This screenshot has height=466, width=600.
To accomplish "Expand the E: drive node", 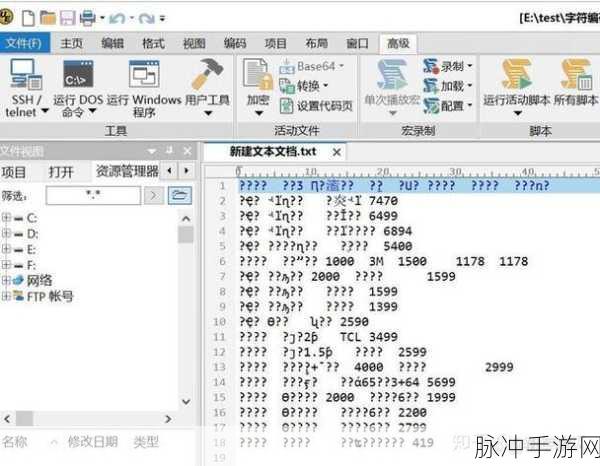I will (x=6, y=249).
